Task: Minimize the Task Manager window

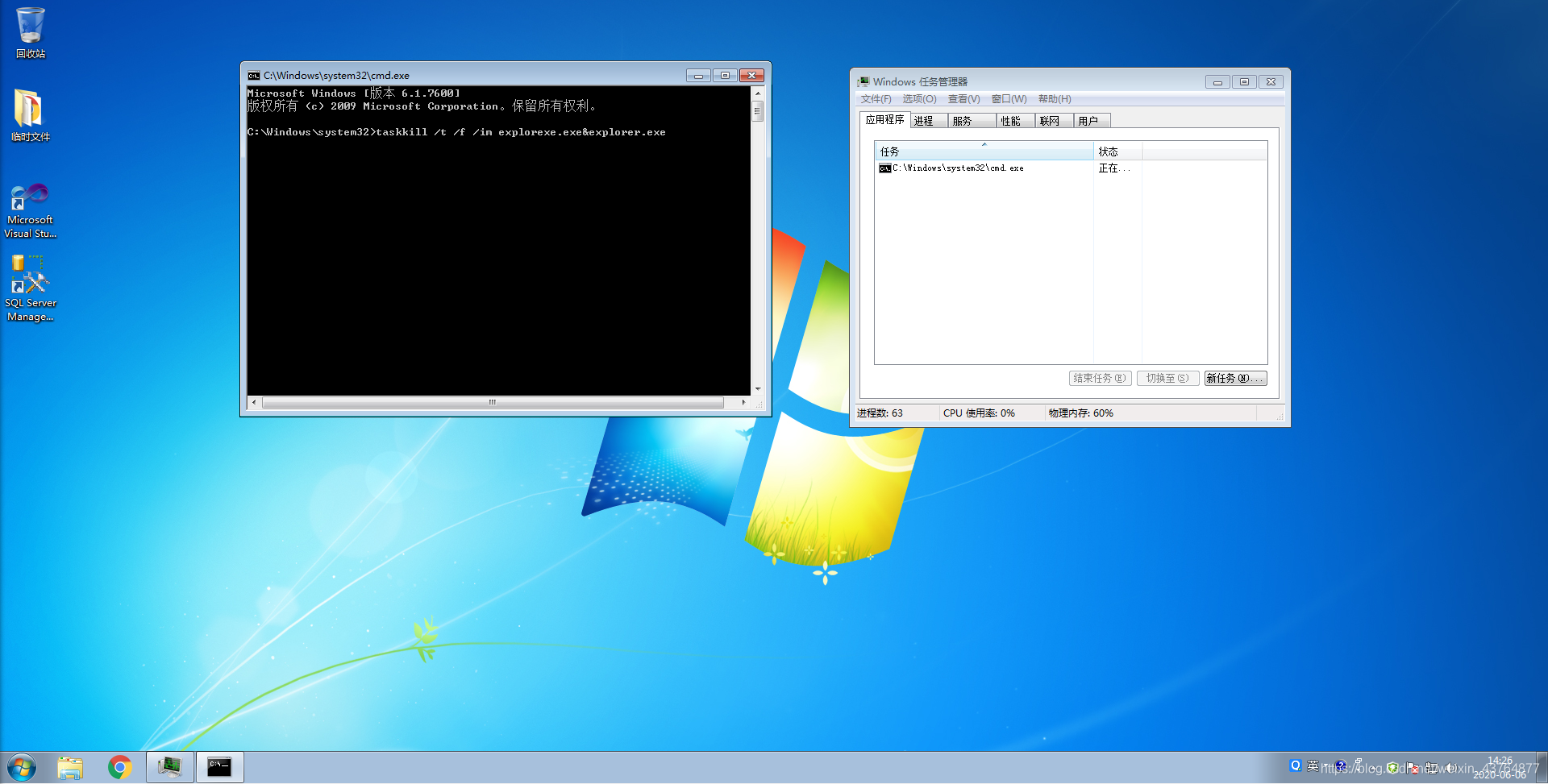Action: click(x=1217, y=82)
